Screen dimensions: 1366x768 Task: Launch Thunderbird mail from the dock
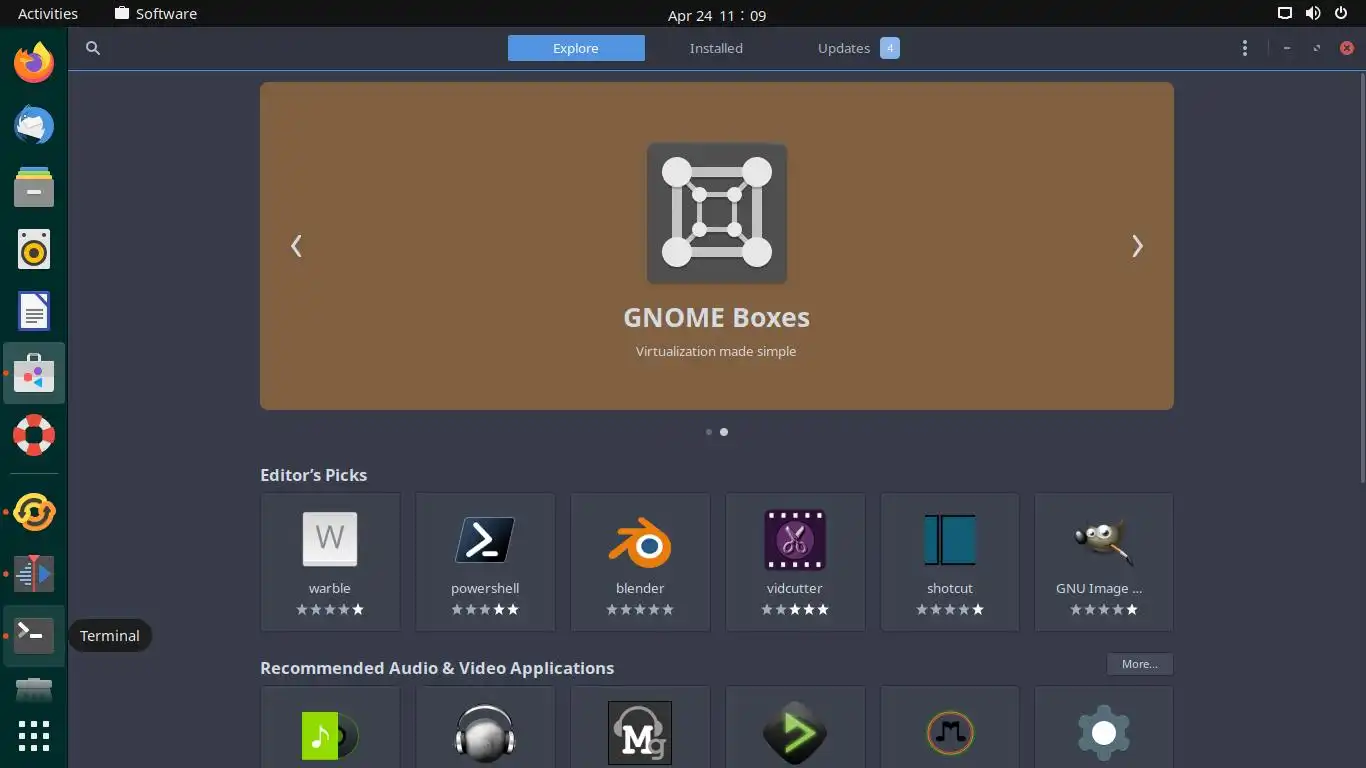pos(34,125)
